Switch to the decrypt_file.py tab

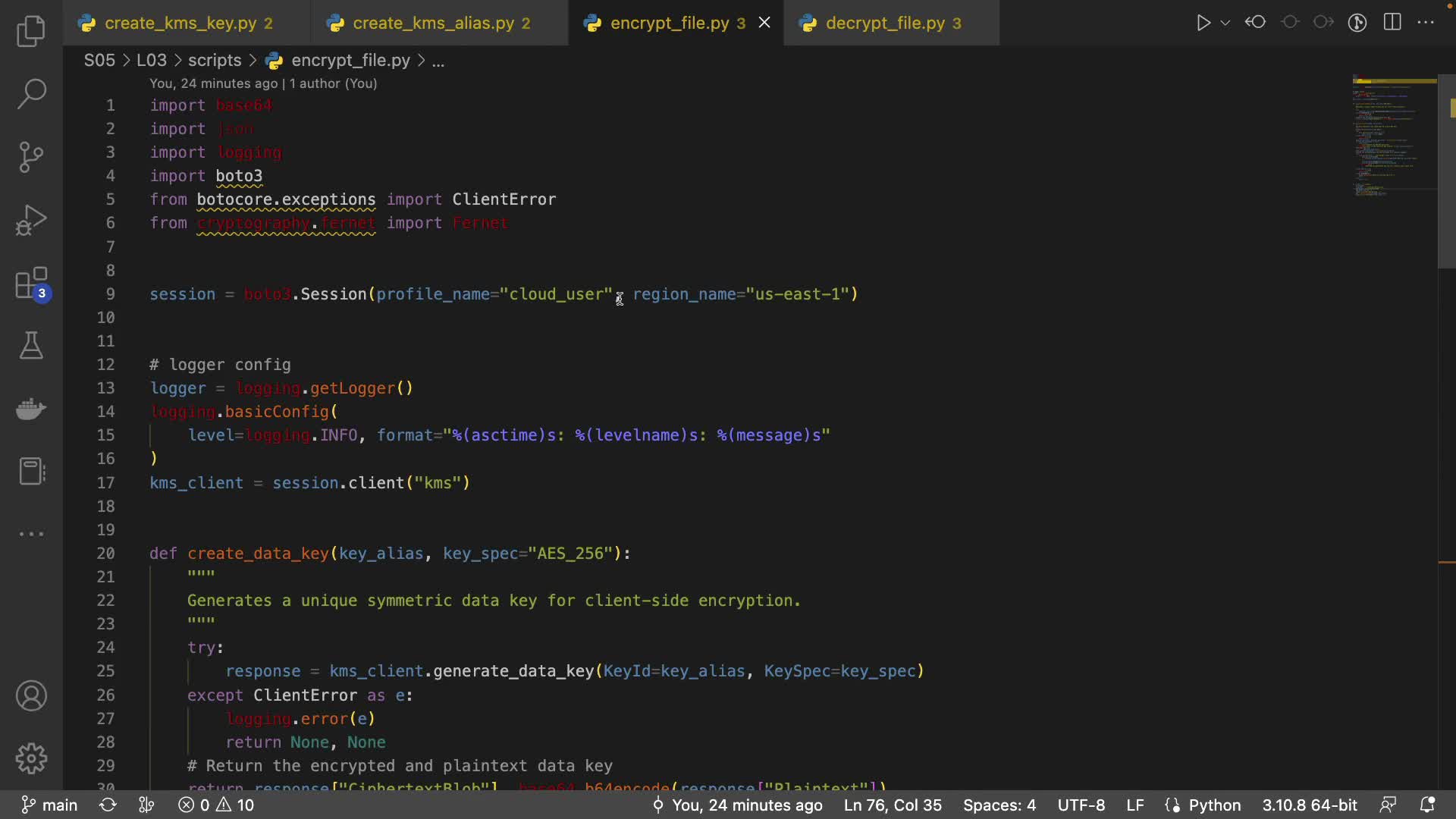(885, 23)
